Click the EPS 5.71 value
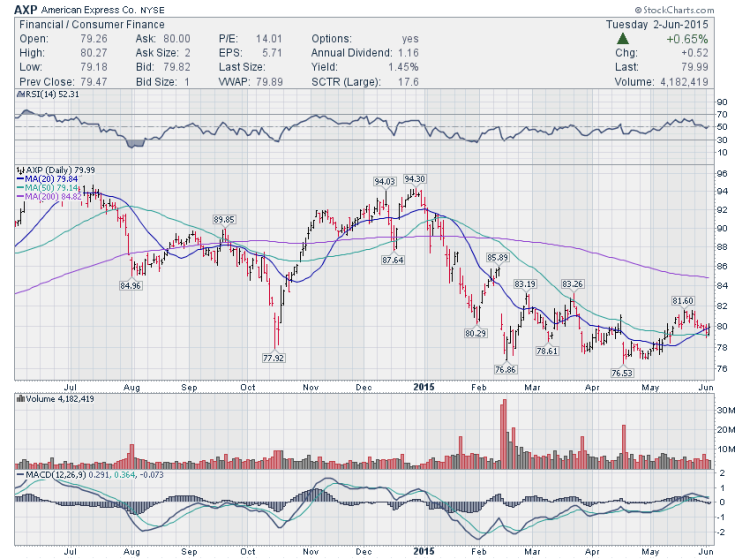 coord(272,53)
